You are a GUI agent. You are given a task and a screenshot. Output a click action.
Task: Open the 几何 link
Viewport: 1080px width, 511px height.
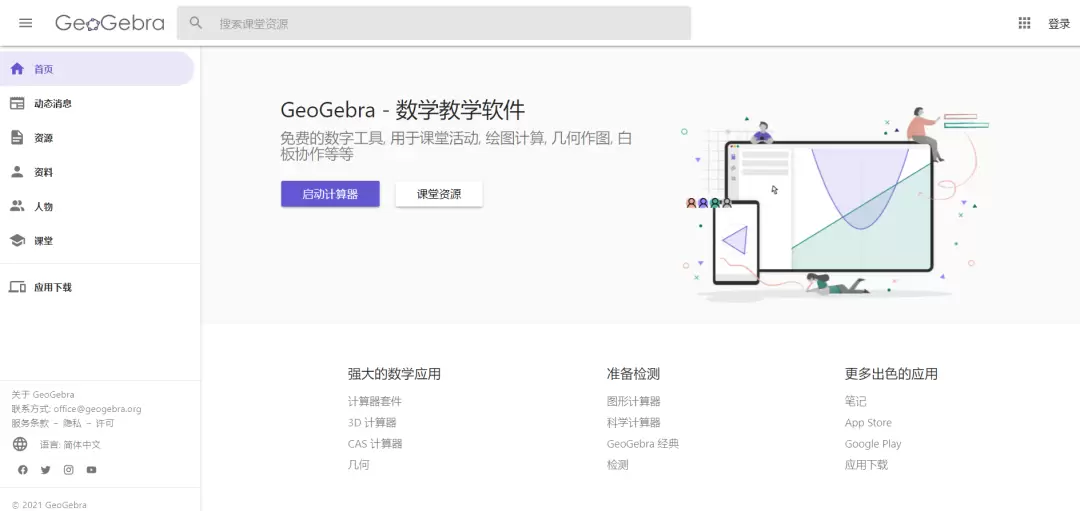click(x=358, y=465)
